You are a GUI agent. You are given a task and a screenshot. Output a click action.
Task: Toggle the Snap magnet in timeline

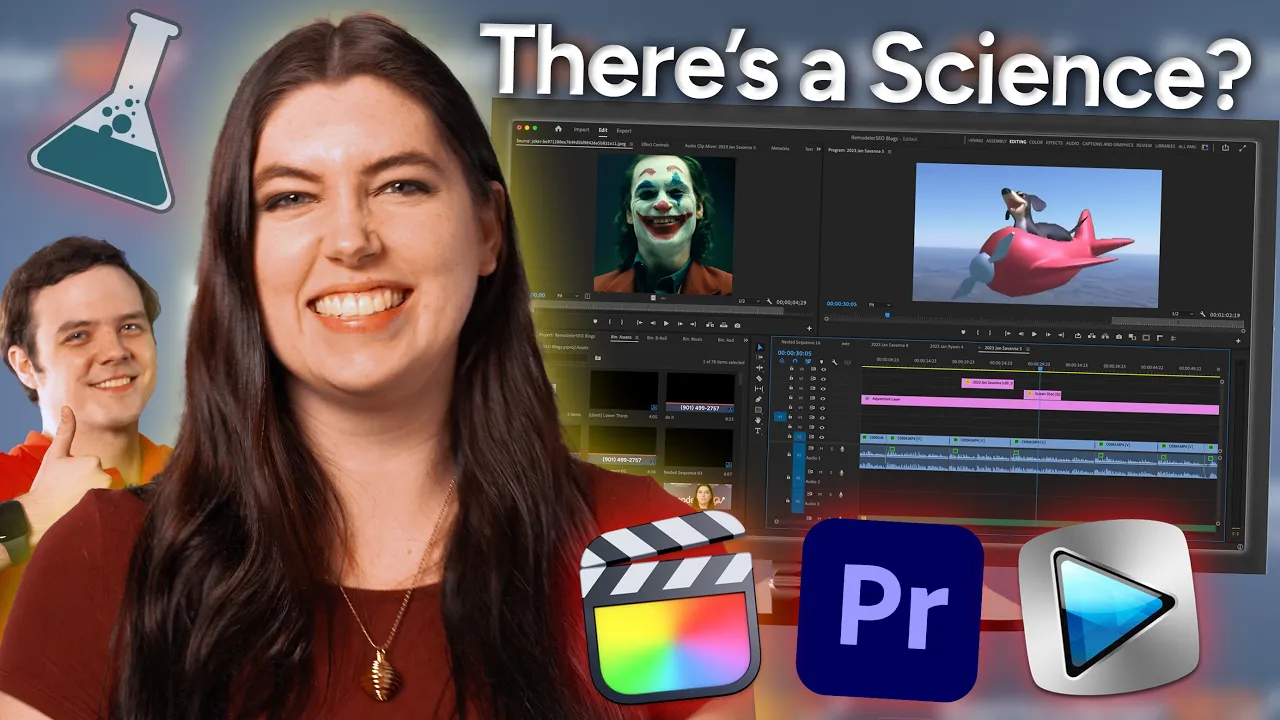[x=795, y=361]
